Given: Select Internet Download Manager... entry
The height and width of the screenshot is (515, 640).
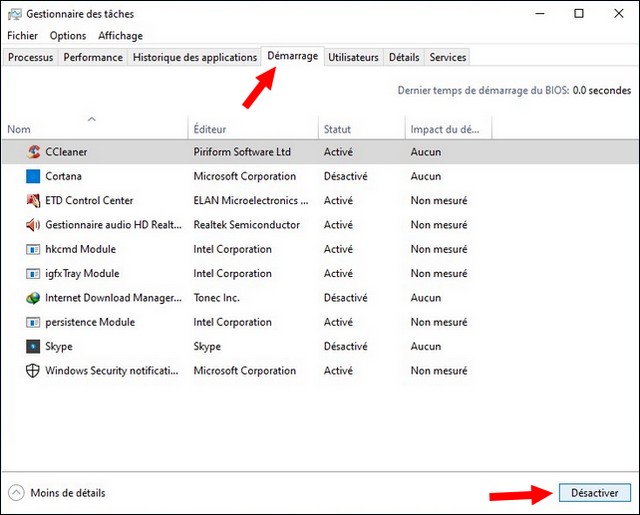Looking at the screenshot, I should [113, 298].
